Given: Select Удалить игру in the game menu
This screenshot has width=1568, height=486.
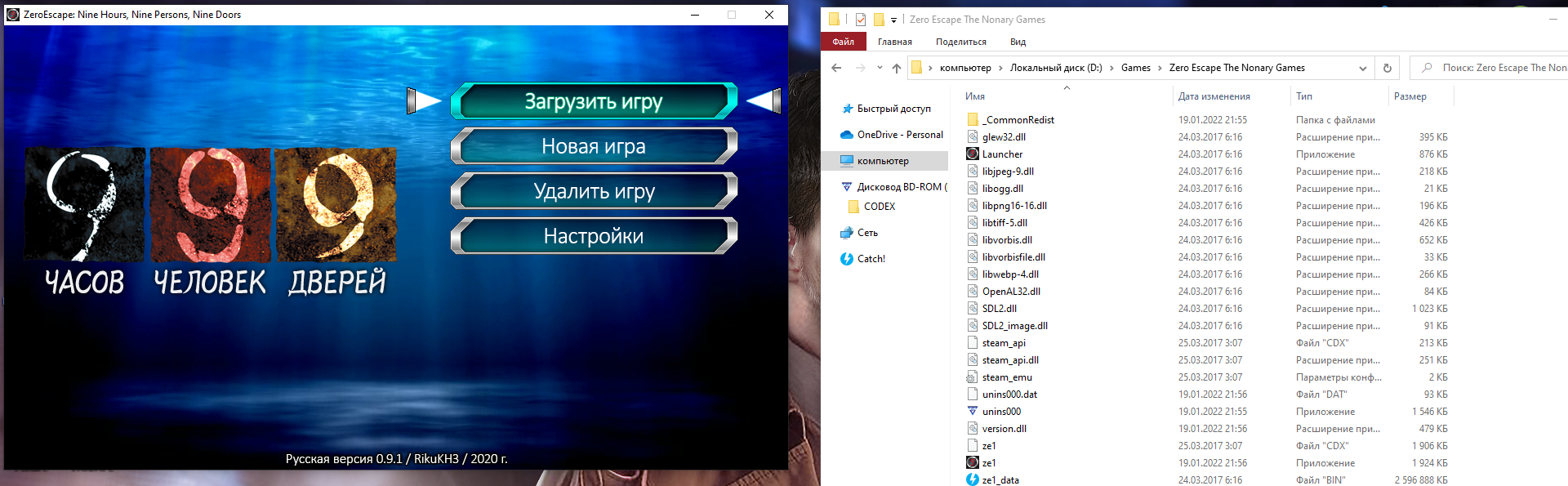Looking at the screenshot, I should pyautogui.click(x=594, y=191).
